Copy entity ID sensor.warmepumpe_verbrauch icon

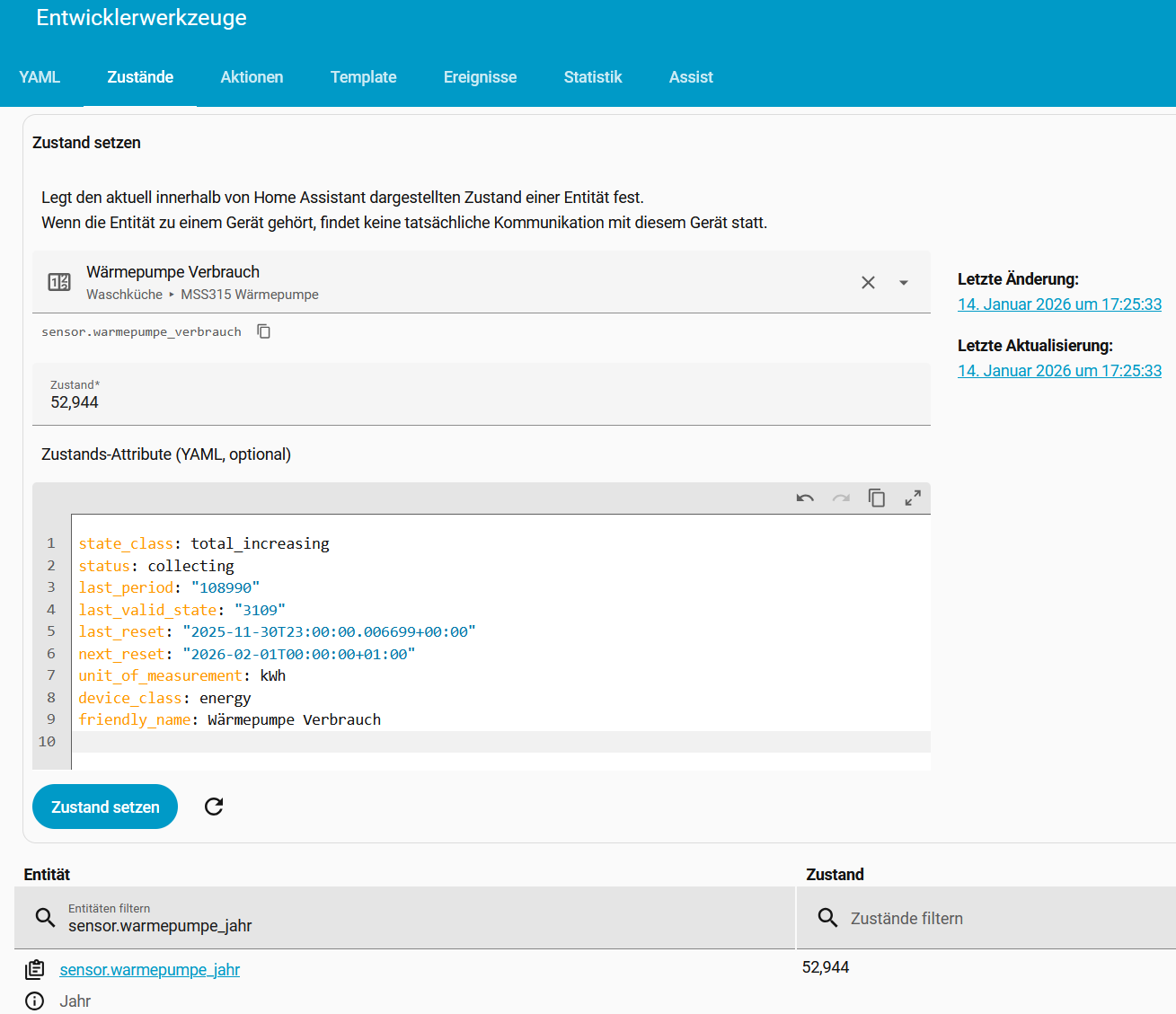[263, 331]
